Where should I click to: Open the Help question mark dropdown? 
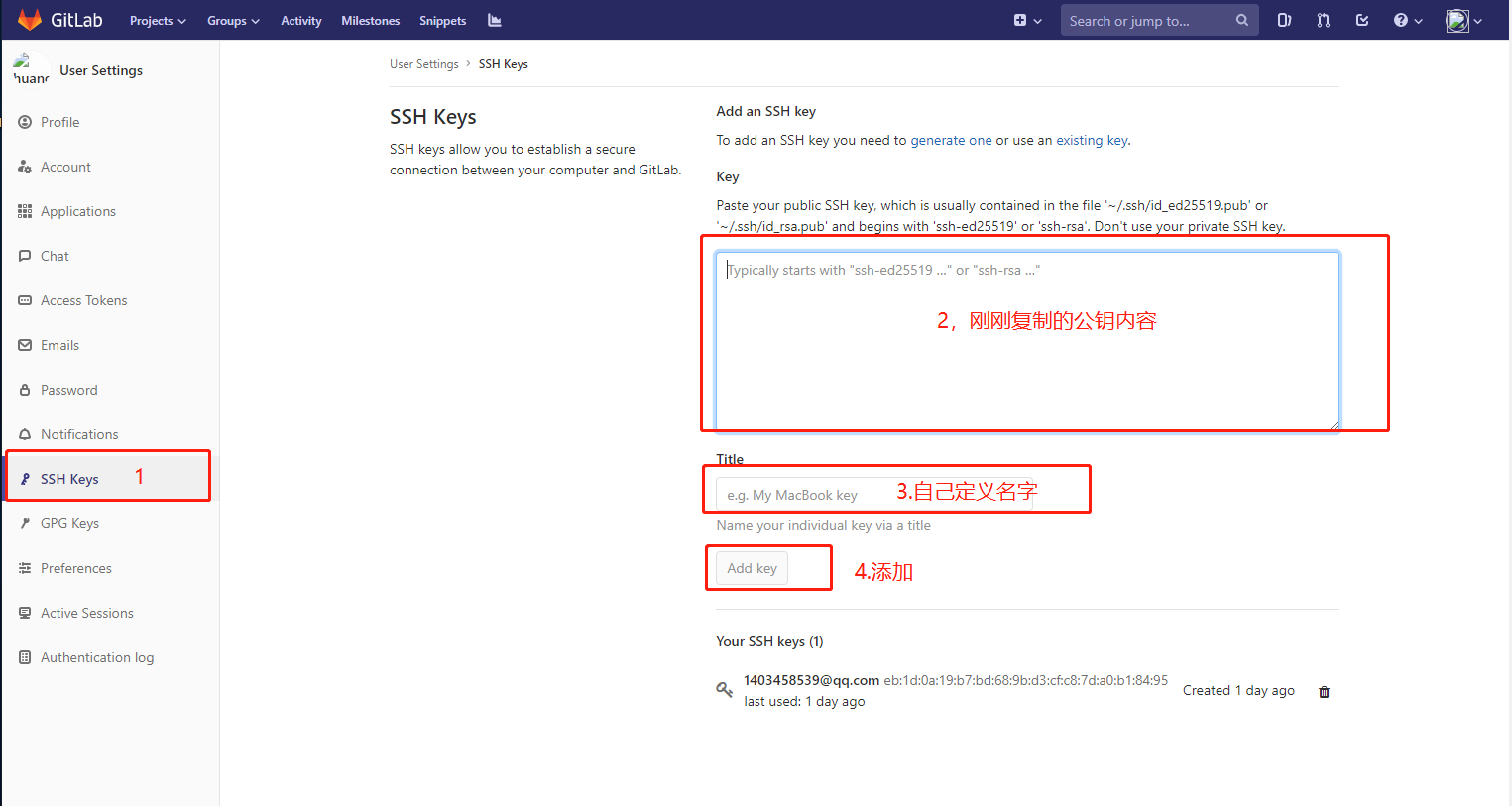1408,20
